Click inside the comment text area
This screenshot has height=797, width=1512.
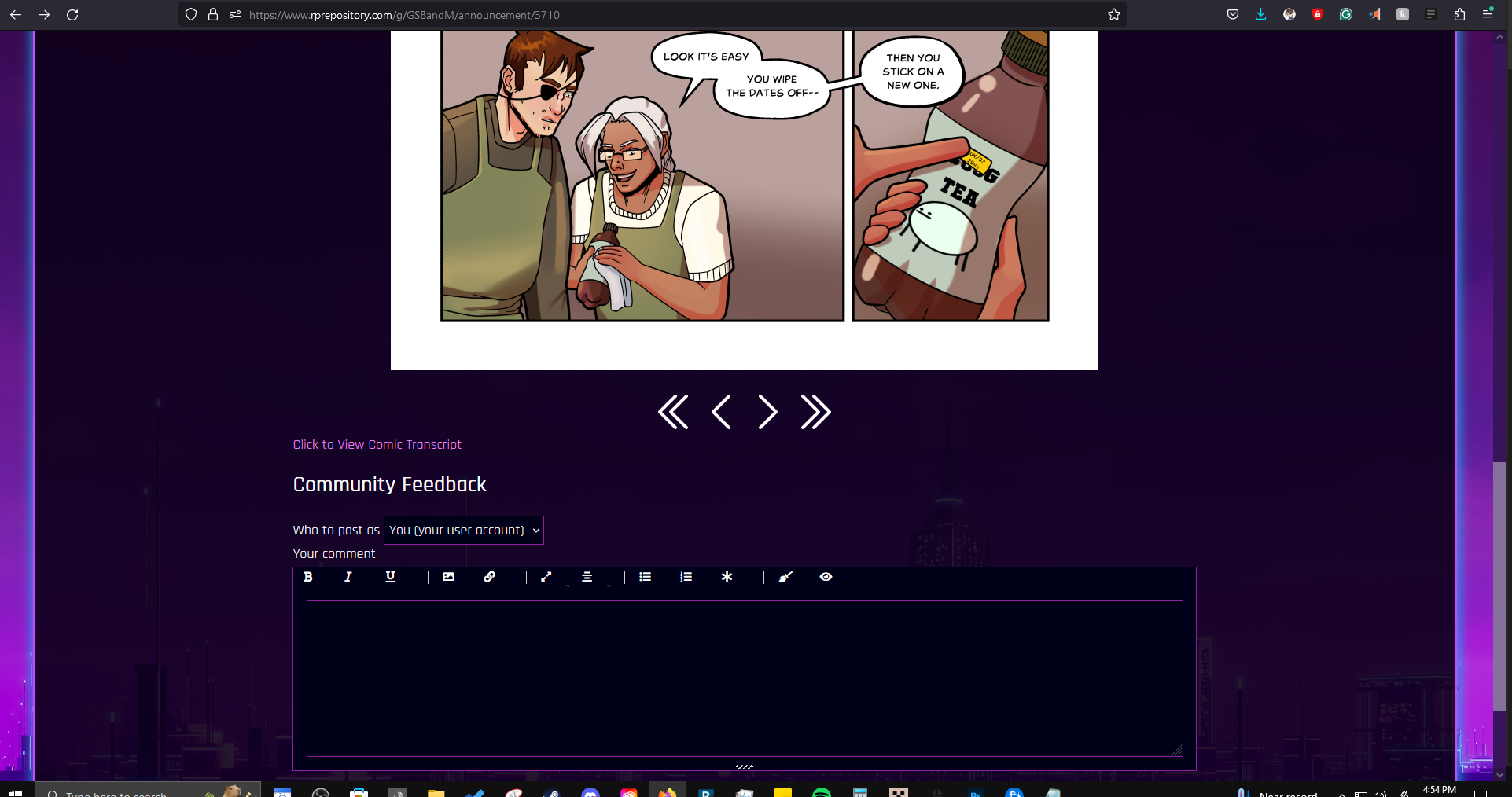tap(745, 678)
